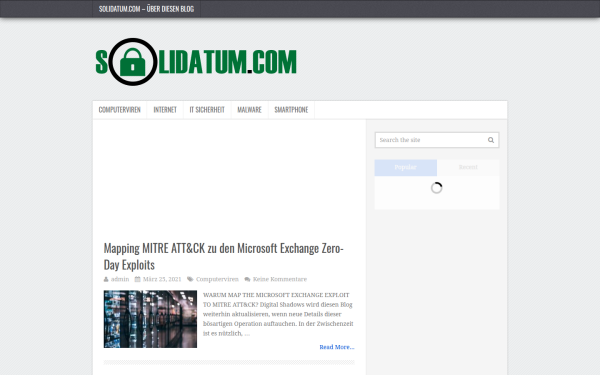Viewport: 600px width, 375px height.
Task: Open the IT Sicherheit menu item
Action: 207,110
